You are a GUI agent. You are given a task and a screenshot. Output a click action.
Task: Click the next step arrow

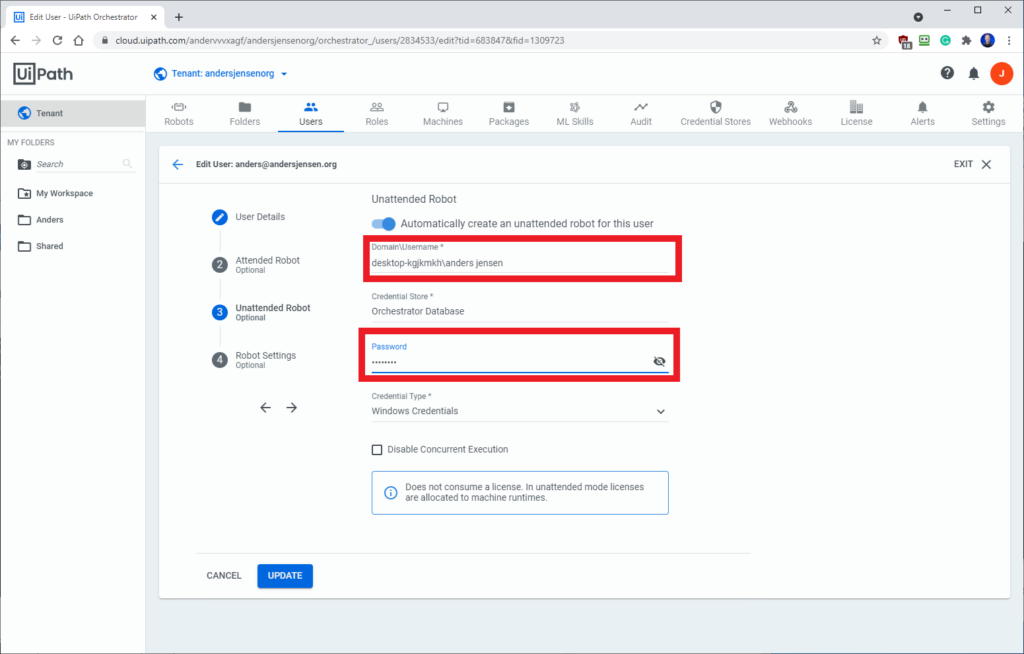(291, 408)
